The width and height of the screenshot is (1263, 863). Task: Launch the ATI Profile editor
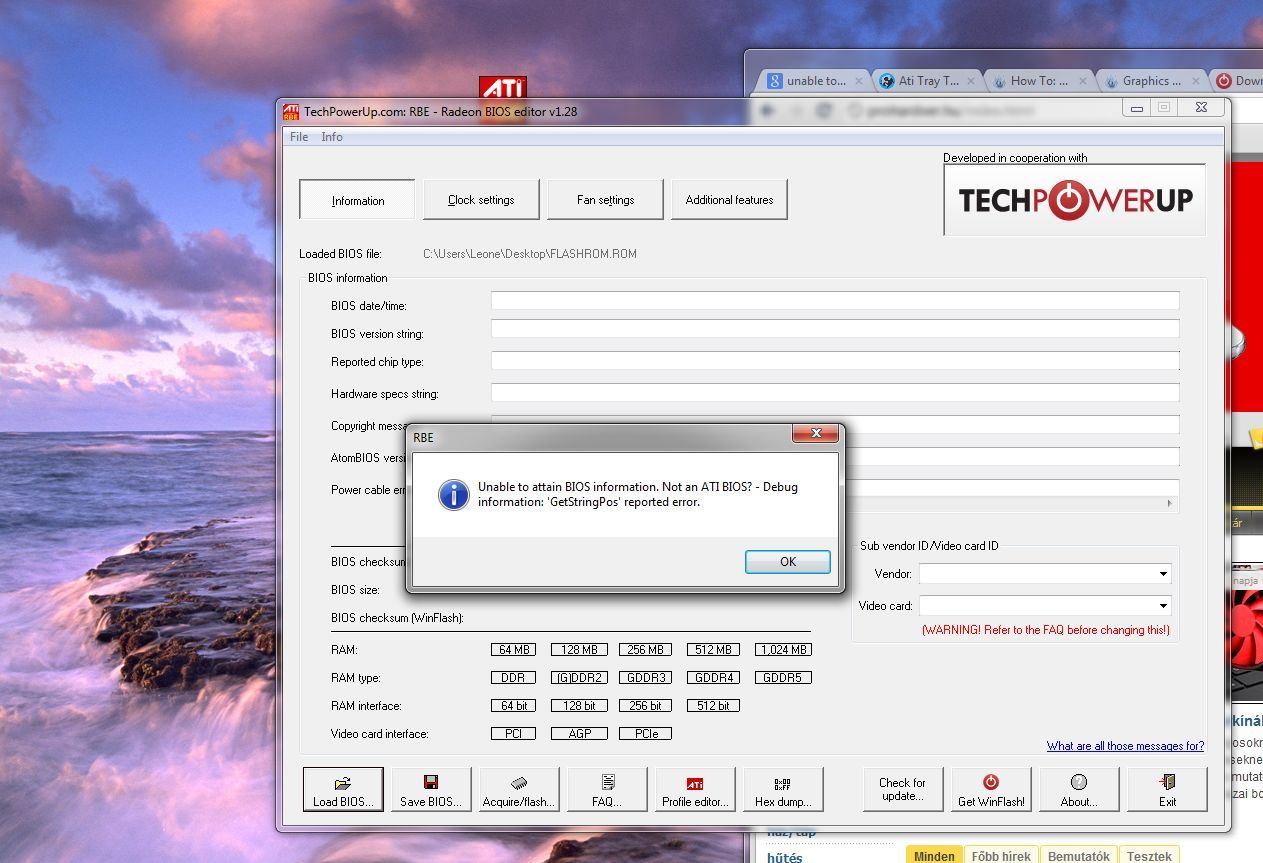tap(695, 790)
